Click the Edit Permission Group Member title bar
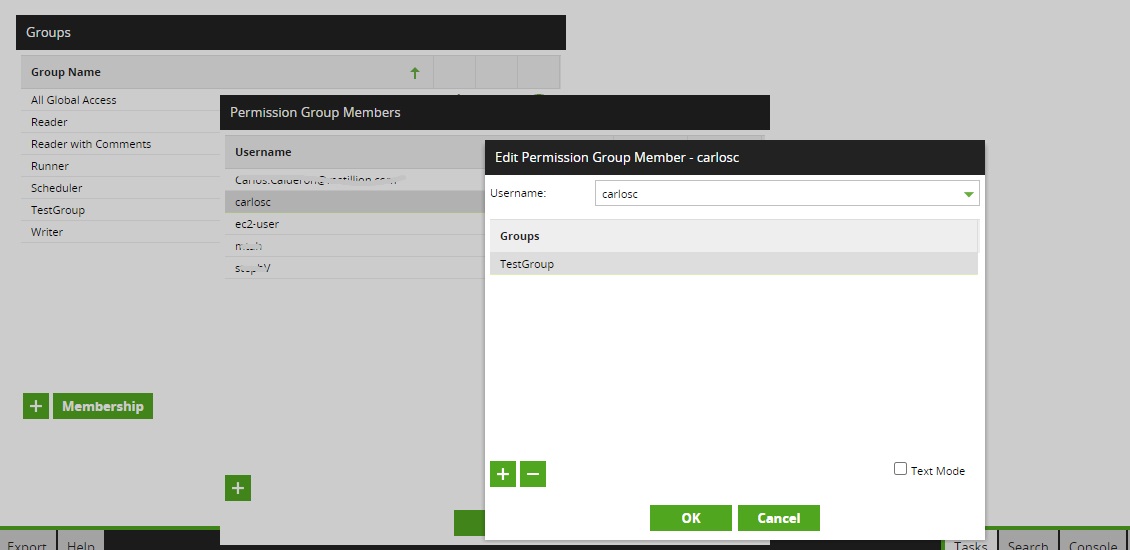The height and width of the screenshot is (550, 1130). [734, 157]
